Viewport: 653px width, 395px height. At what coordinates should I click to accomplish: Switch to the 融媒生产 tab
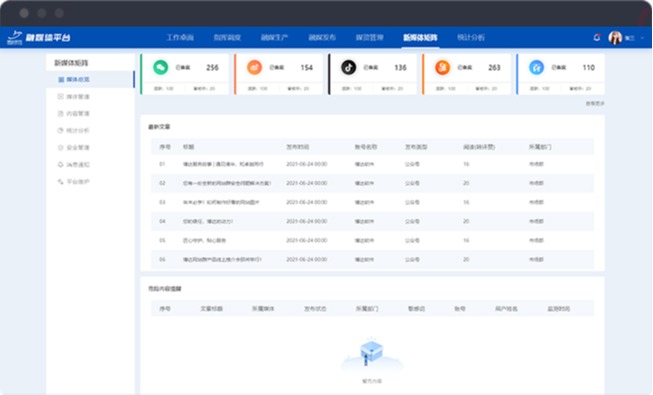pyautogui.click(x=274, y=38)
